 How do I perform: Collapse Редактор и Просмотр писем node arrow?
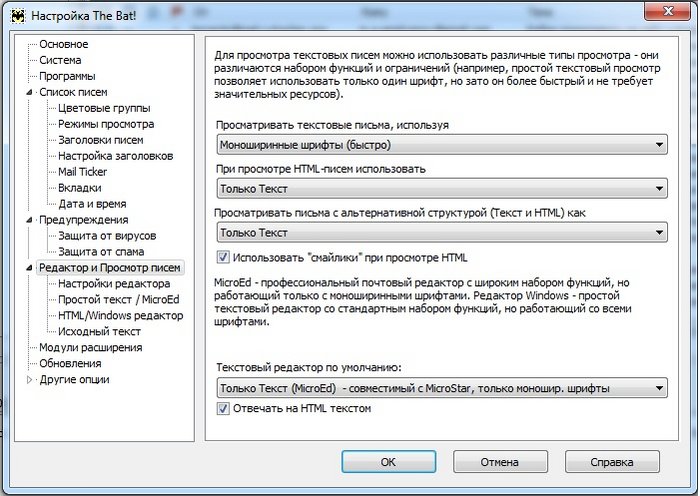(29, 268)
